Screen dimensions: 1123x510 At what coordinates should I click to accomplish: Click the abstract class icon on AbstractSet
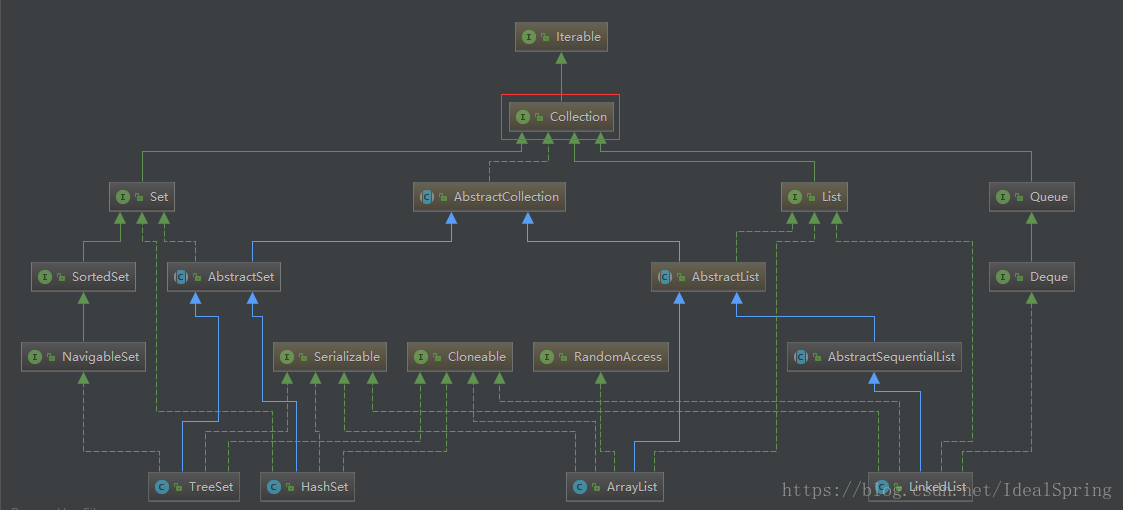pyautogui.click(x=181, y=277)
